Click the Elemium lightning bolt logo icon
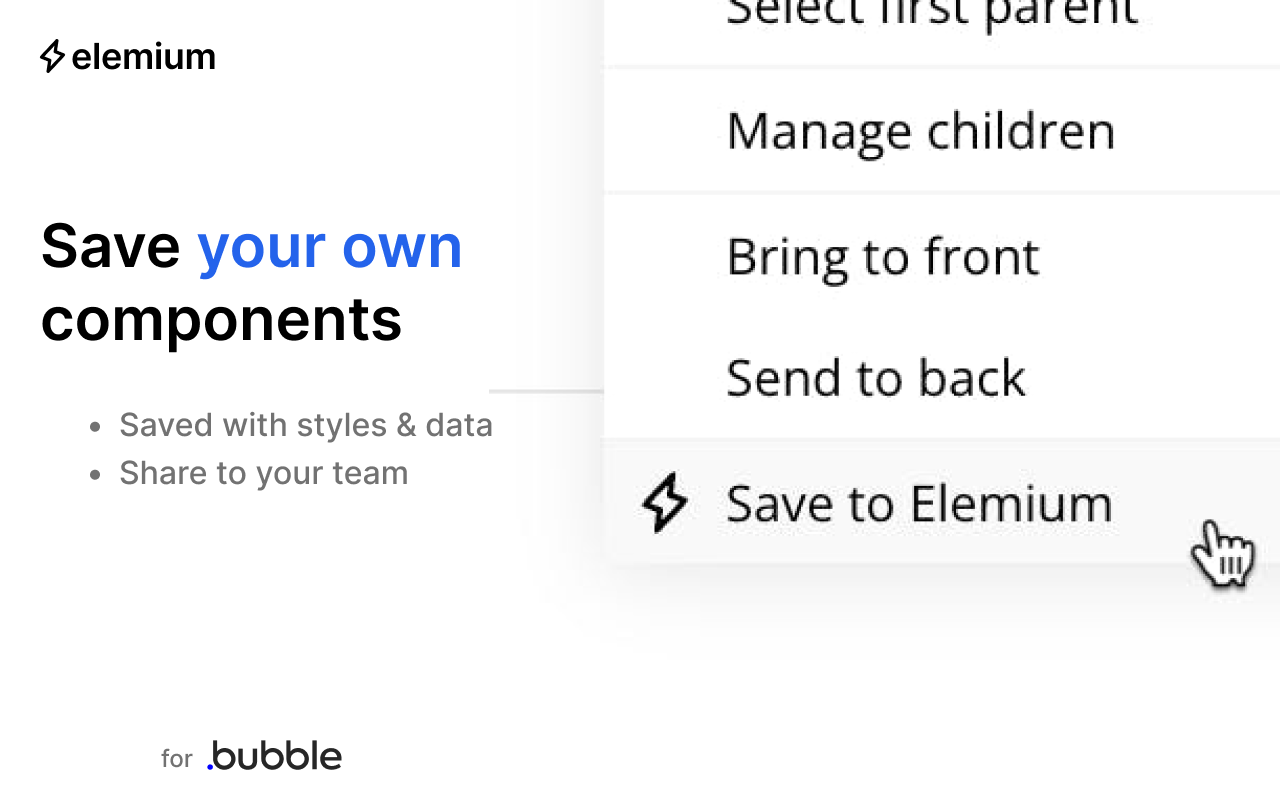 (x=51, y=57)
